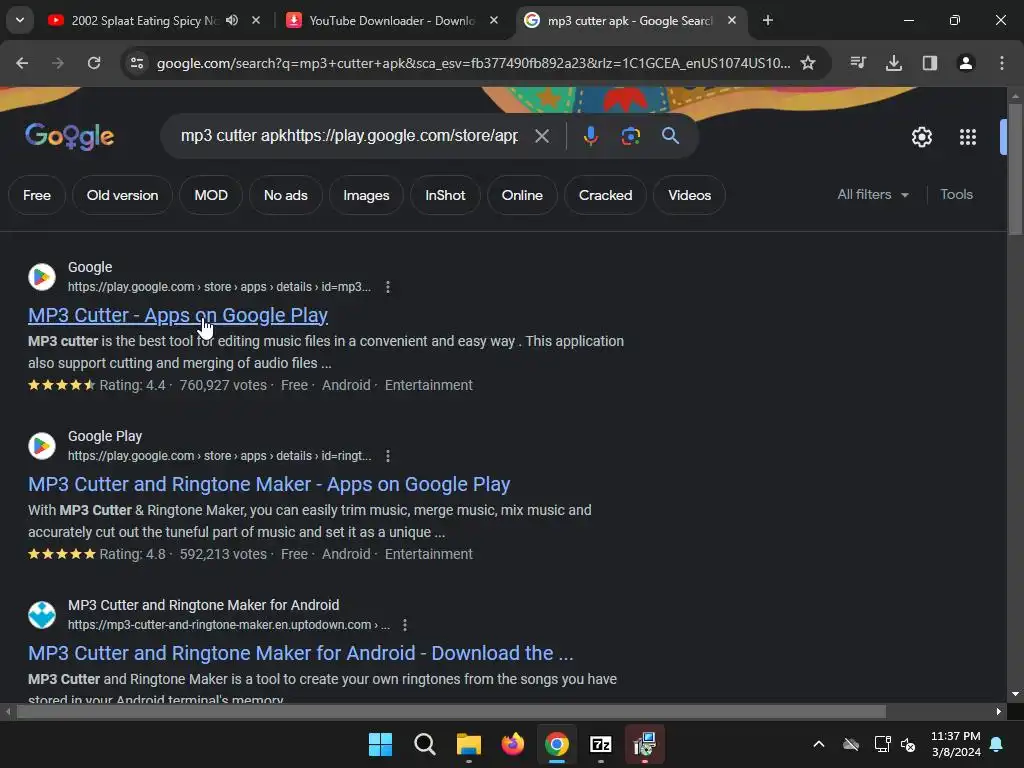Click the Uptodown site favicon

click(42, 615)
